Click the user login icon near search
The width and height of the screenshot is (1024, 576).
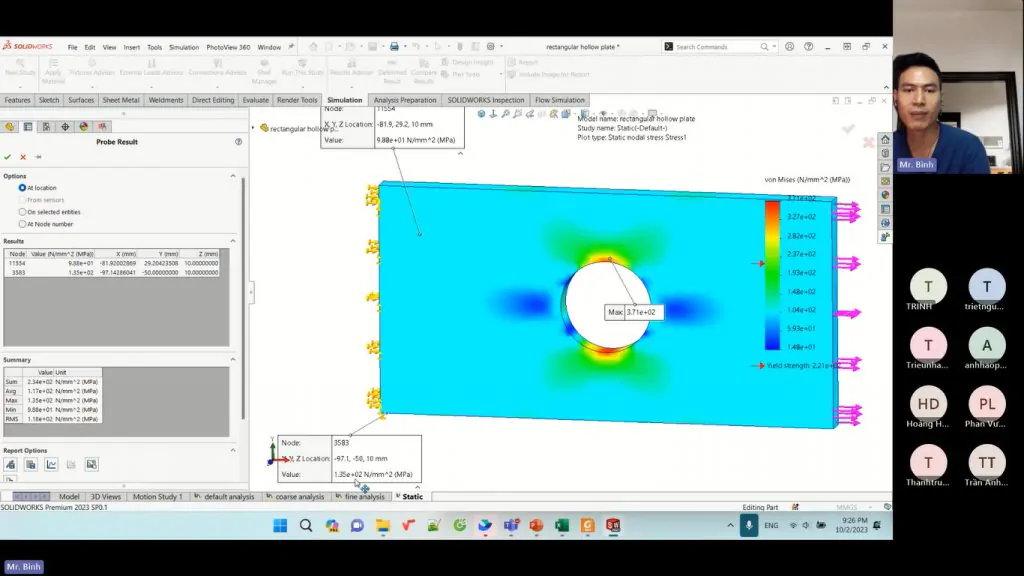790,47
